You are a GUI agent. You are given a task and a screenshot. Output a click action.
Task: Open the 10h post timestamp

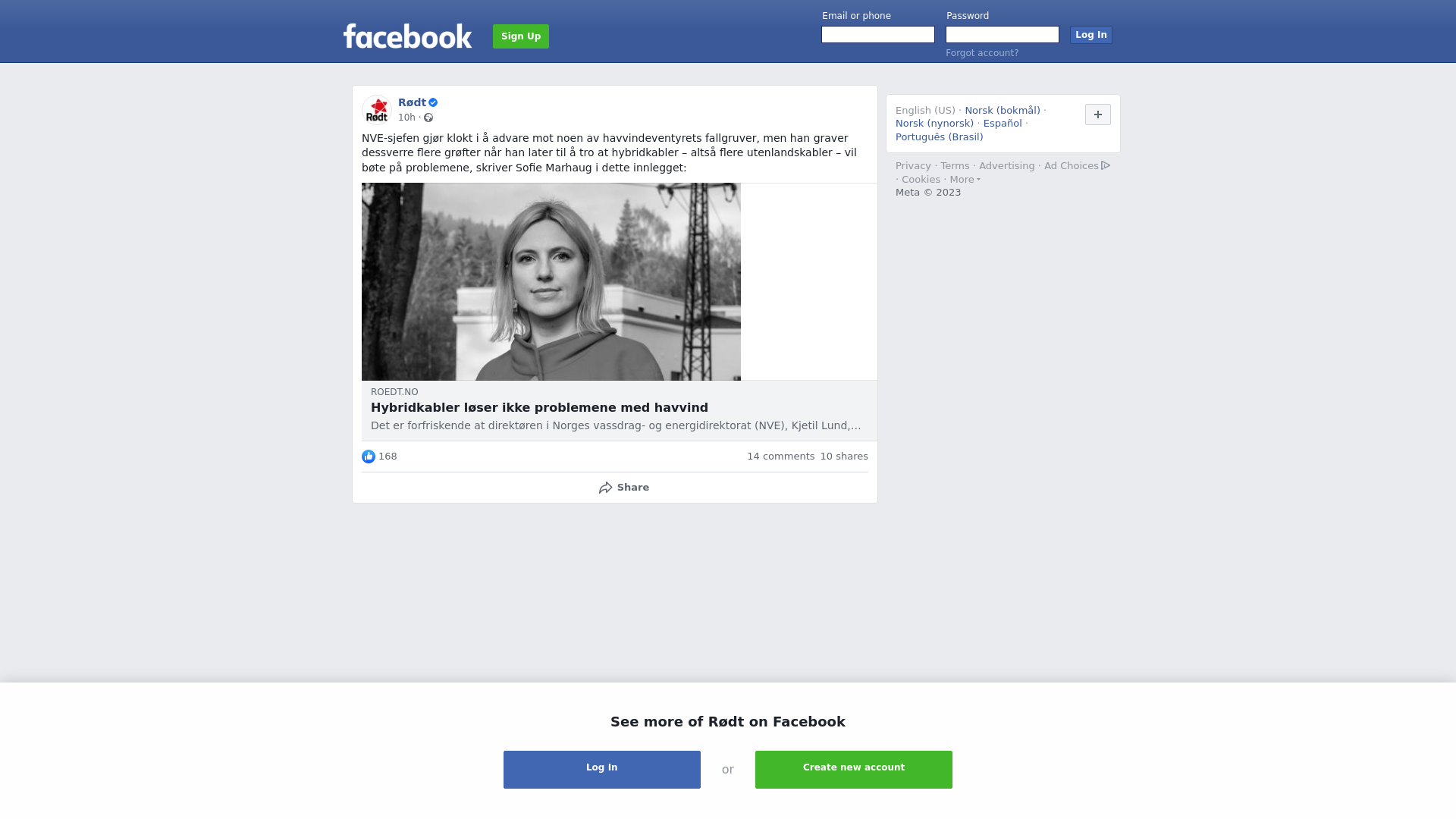coord(406,118)
